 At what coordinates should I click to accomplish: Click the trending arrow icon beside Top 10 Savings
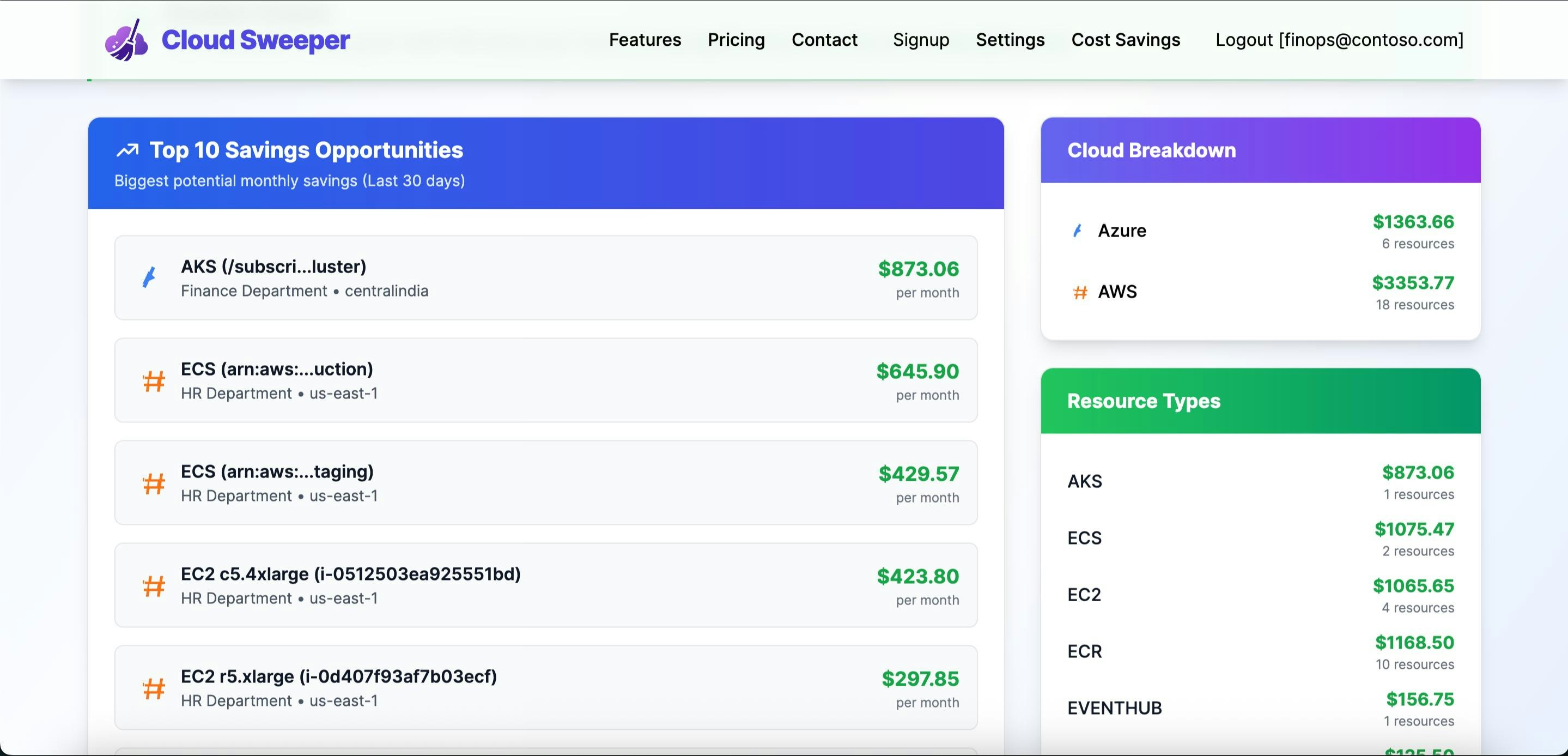(x=127, y=150)
